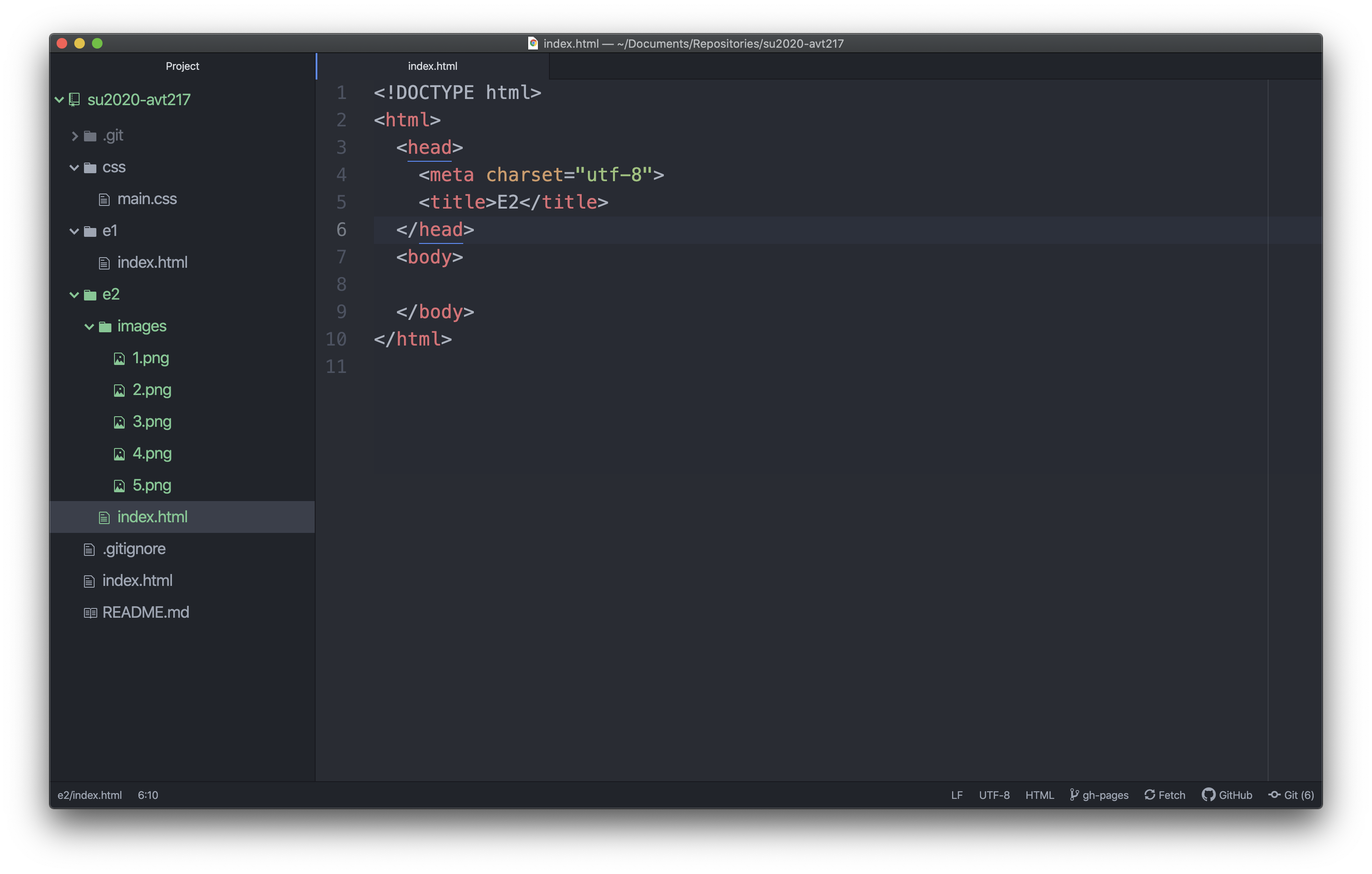The width and height of the screenshot is (1372, 874).
Task: Open main.css in the tree
Action: (147, 199)
